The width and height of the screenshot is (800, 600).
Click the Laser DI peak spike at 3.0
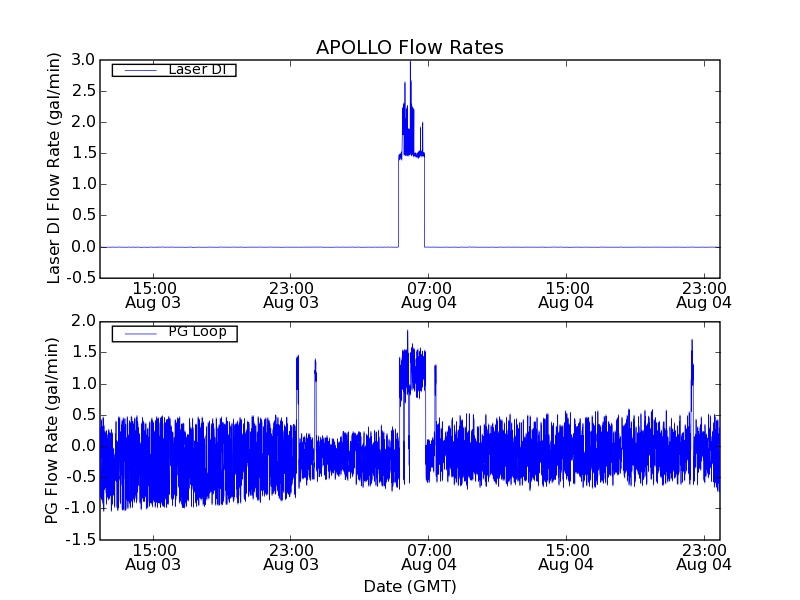[x=410, y=71]
